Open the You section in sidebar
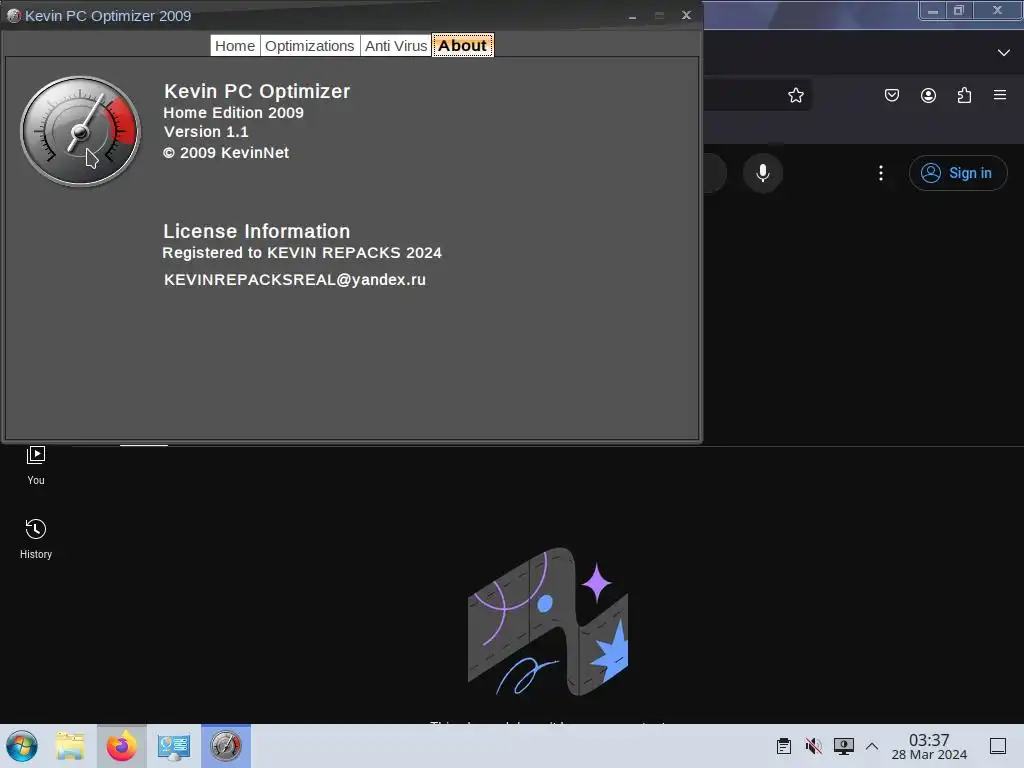Image resolution: width=1024 pixels, height=768 pixels. tap(36, 465)
